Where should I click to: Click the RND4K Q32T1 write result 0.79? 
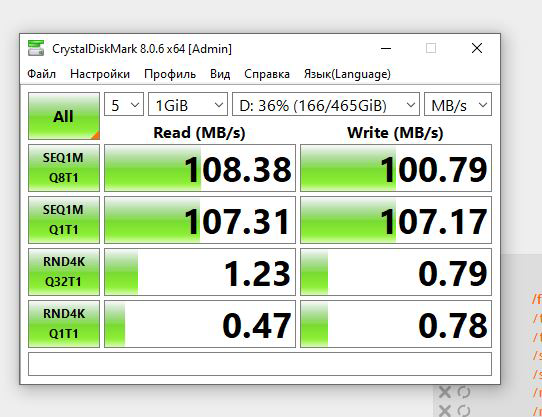pyautogui.click(x=396, y=272)
